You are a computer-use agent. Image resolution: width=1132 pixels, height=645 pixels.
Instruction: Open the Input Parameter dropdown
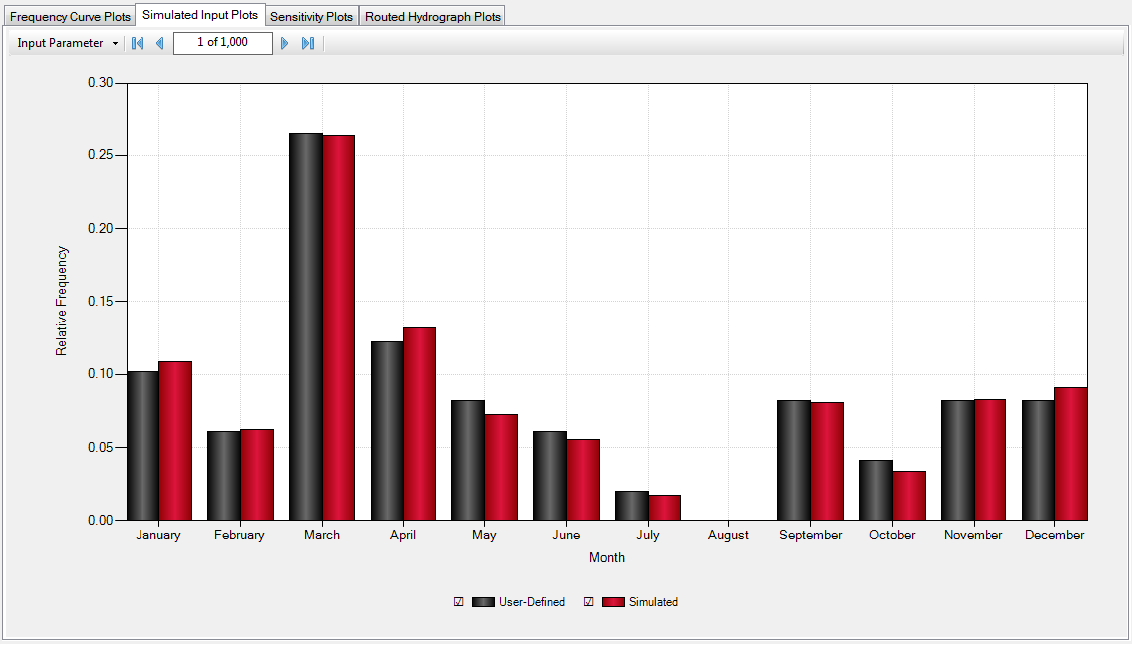[65, 43]
